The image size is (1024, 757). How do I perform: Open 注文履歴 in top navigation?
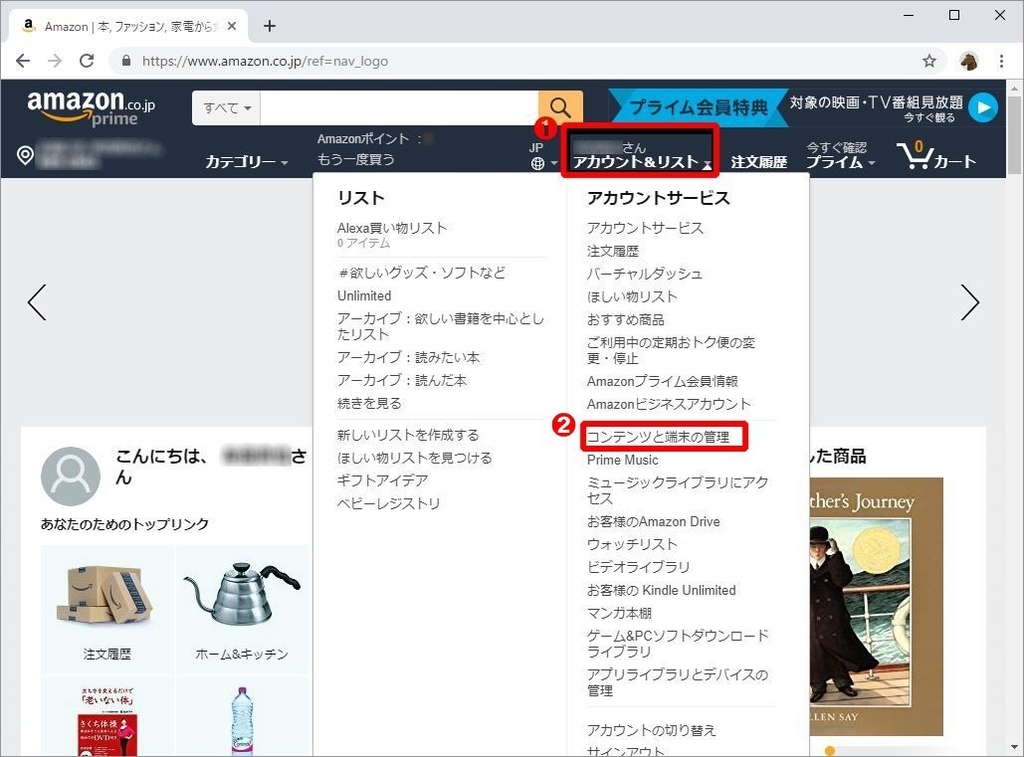pos(759,161)
